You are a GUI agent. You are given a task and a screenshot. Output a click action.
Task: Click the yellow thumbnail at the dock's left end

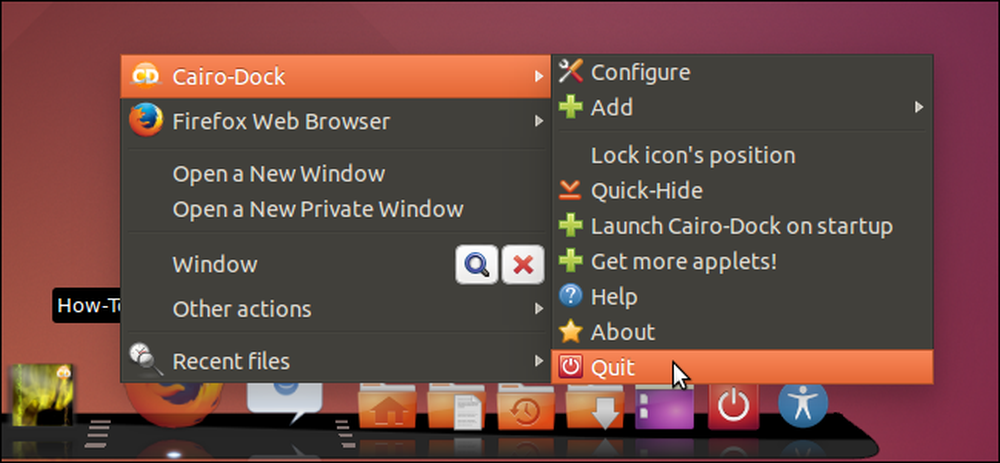pos(42,395)
